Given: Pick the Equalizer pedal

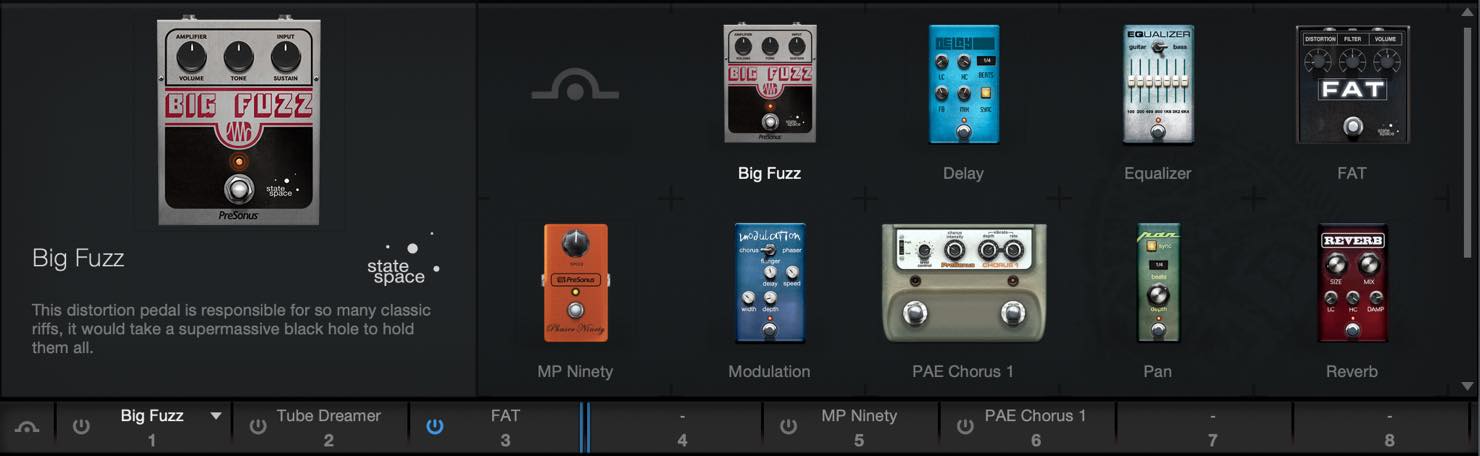Looking at the screenshot, I should pyautogui.click(x=1158, y=84).
